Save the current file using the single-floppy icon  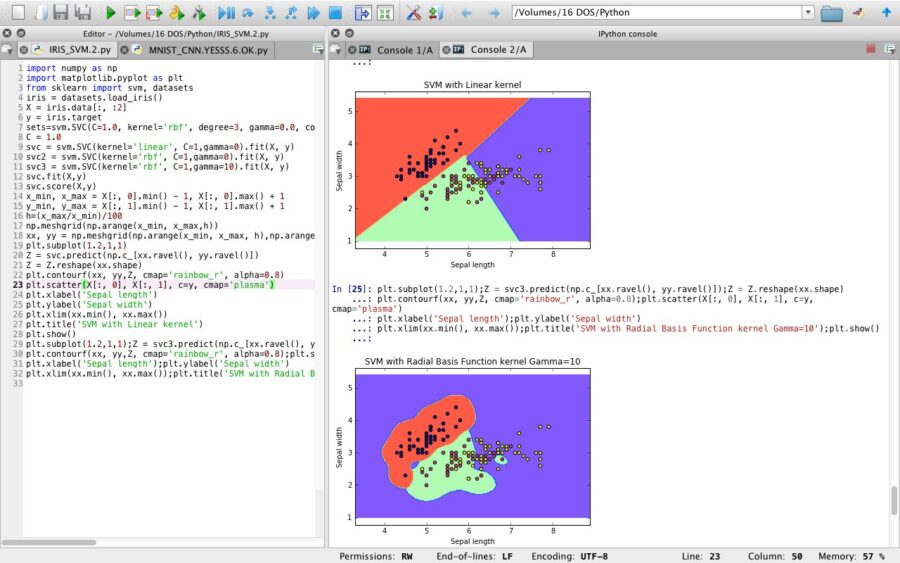point(61,12)
